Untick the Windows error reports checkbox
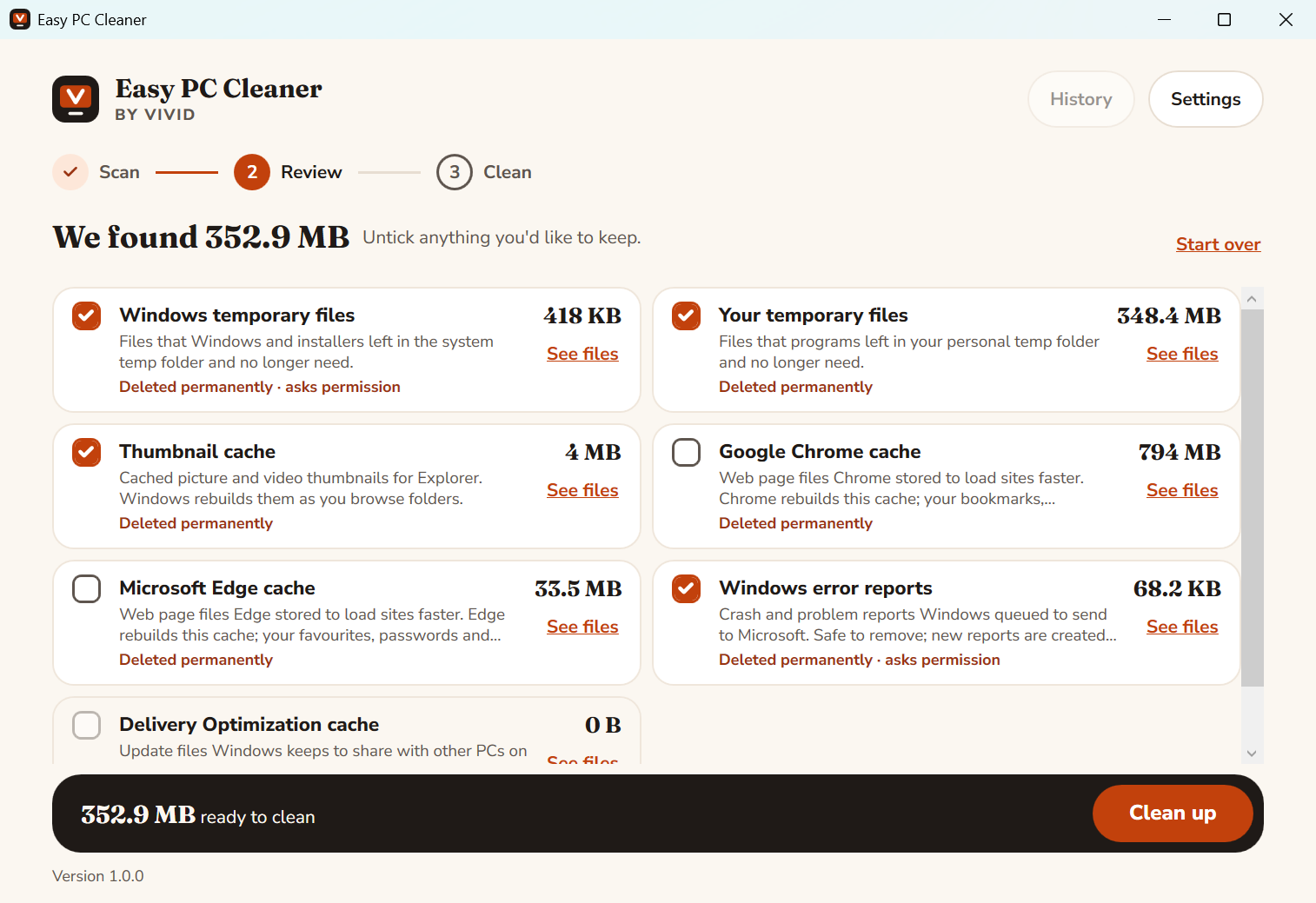1316x903 pixels. (687, 588)
